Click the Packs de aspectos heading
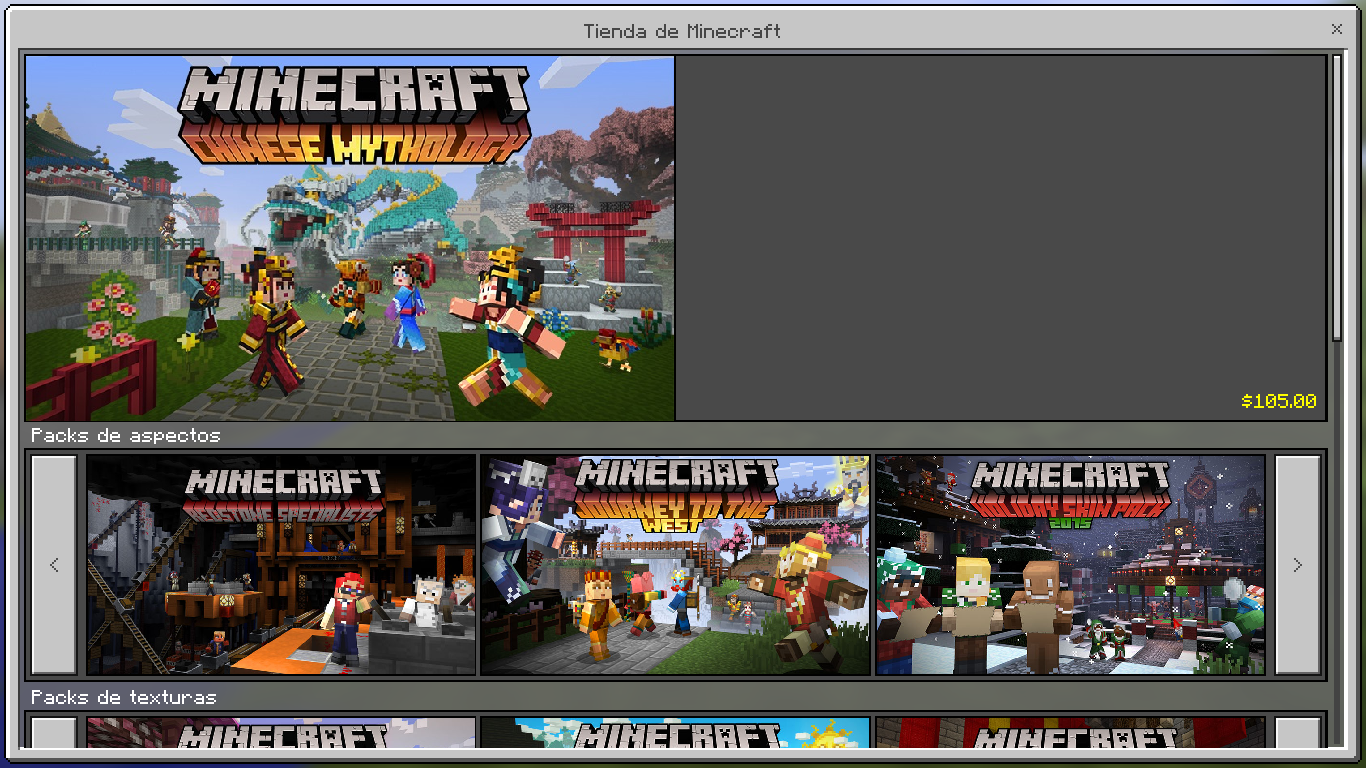This screenshot has width=1366, height=768. click(125, 436)
